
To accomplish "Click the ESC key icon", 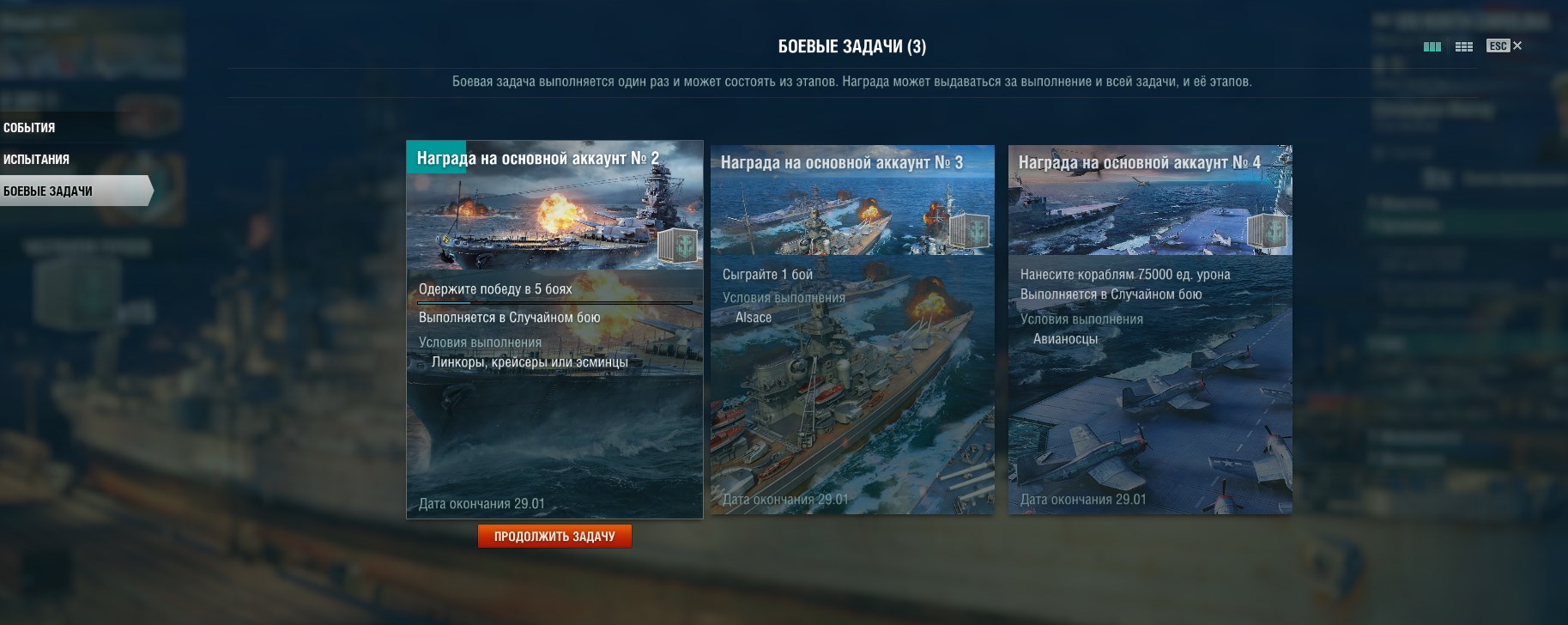I will 1498,46.
